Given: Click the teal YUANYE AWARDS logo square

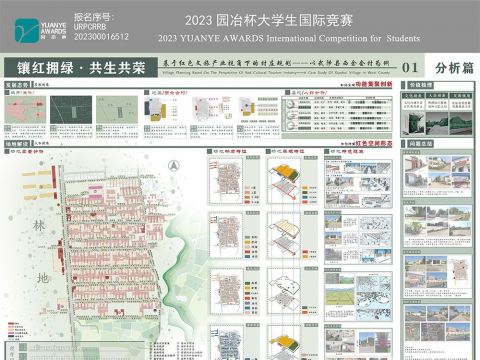Looking at the screenshot, I should point(27,30).
